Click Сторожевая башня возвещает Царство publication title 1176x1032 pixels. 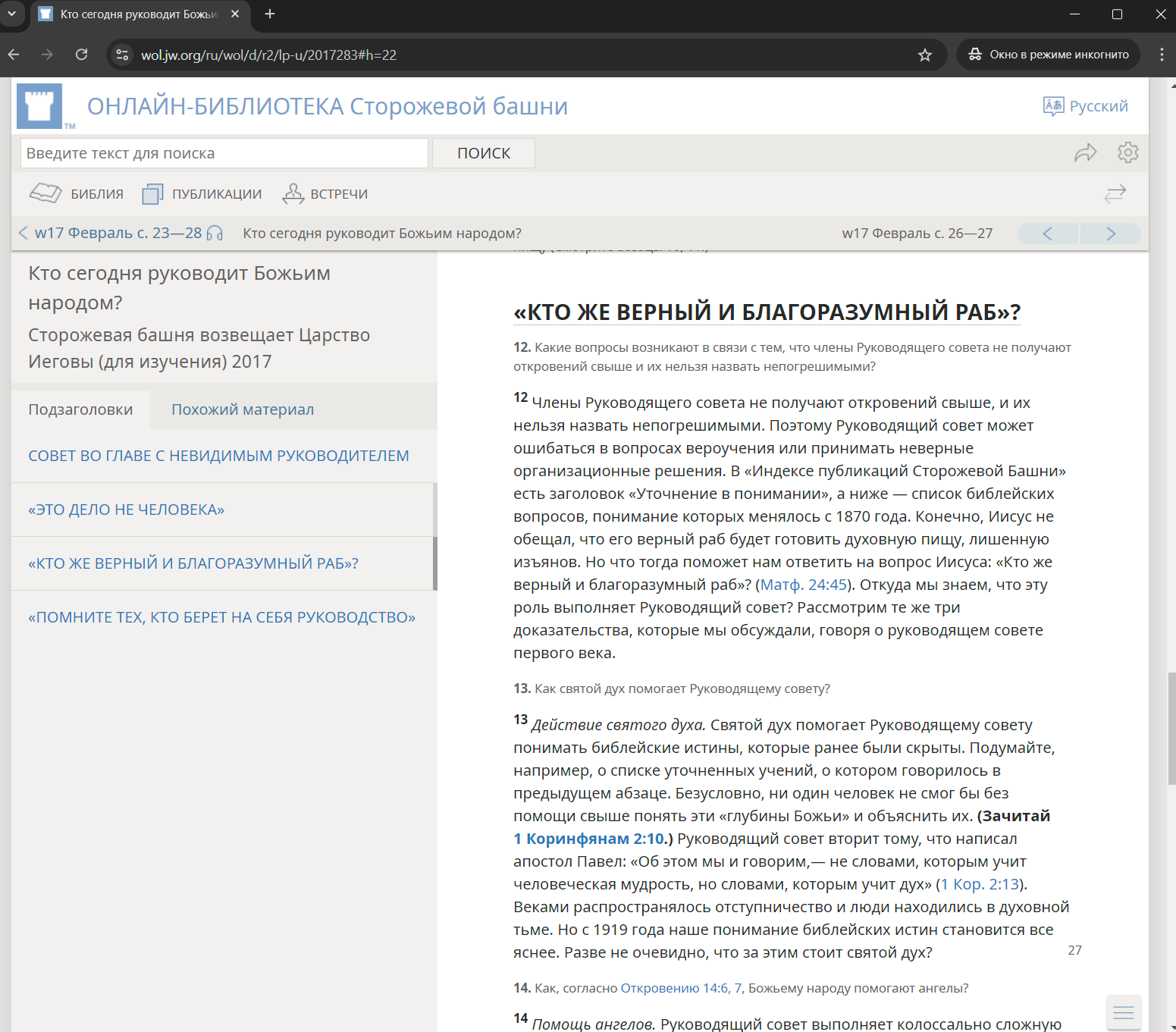point(199,348)
